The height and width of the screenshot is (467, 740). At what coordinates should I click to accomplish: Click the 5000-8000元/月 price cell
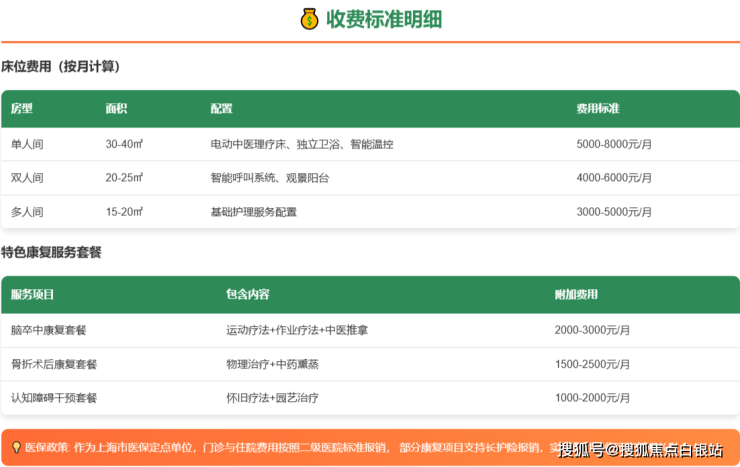pos(614,144)
